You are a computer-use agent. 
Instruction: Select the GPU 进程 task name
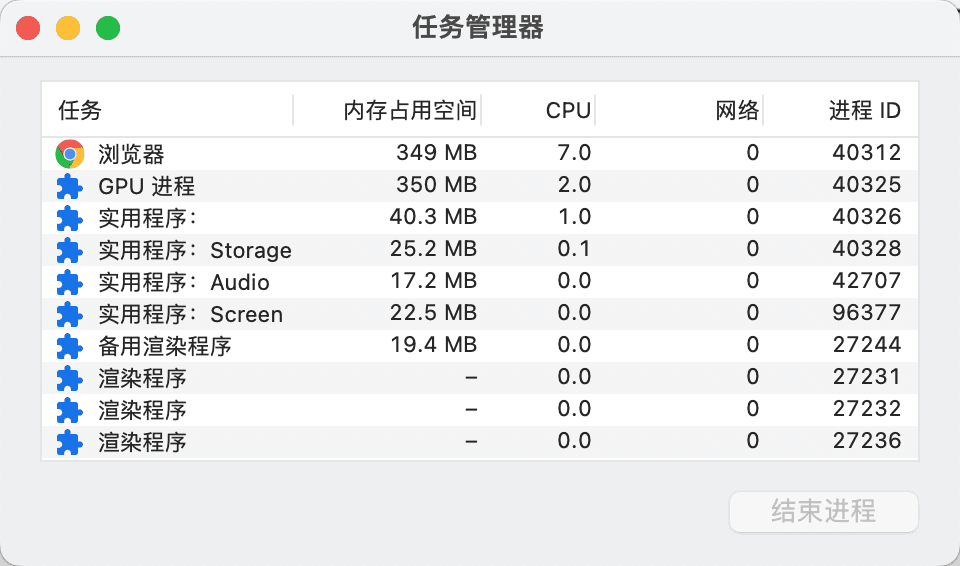coord(146,186)
